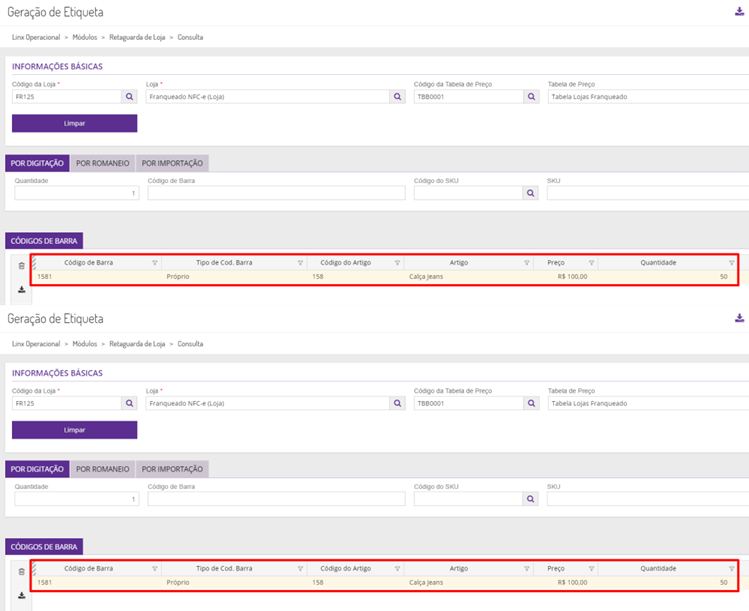Screen dimensions: 749x611
Task: Select the Por Digitação tab, lower form
Action: click(x=37, y=468)
